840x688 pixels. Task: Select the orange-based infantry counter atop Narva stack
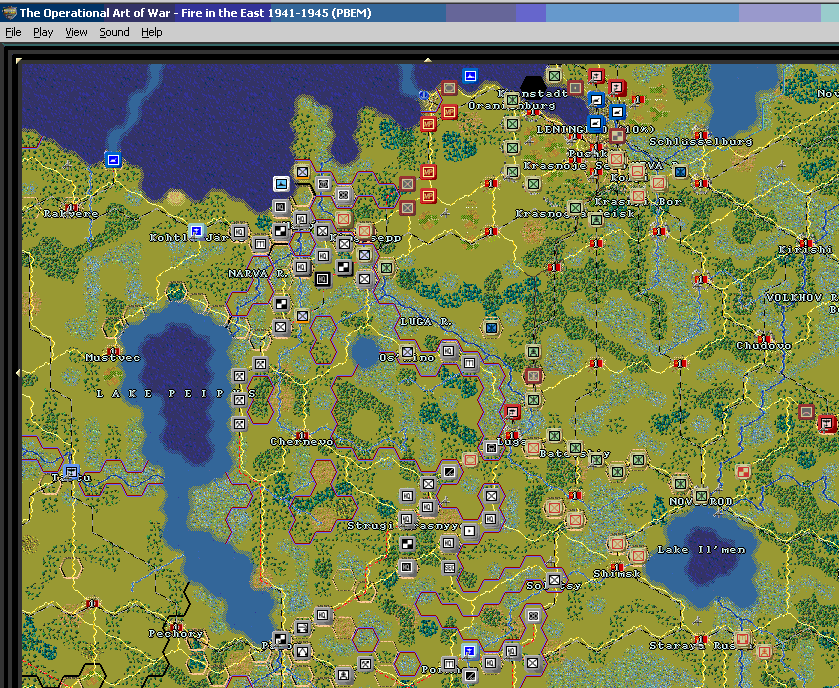pyautogui.click(x=302, y=171)
